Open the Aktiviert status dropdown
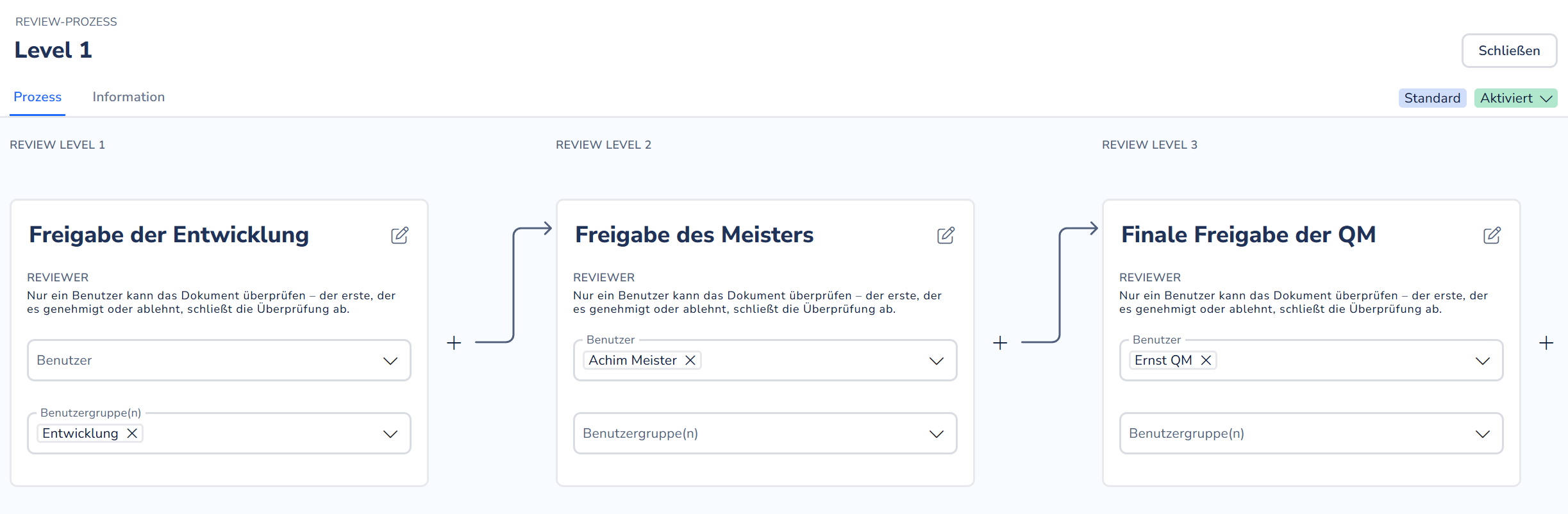Screen dimensions: 1568x514 click(1515, 98)
